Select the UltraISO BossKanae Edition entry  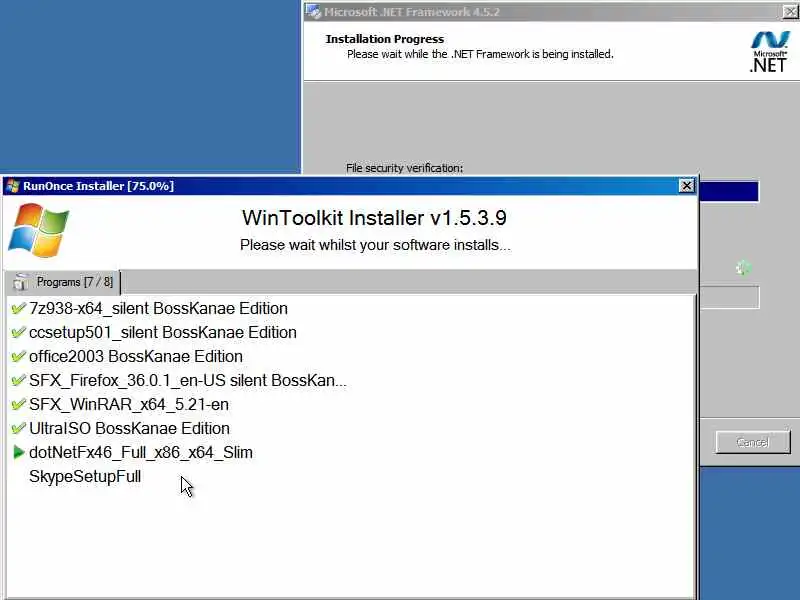(x=129, y=428)
